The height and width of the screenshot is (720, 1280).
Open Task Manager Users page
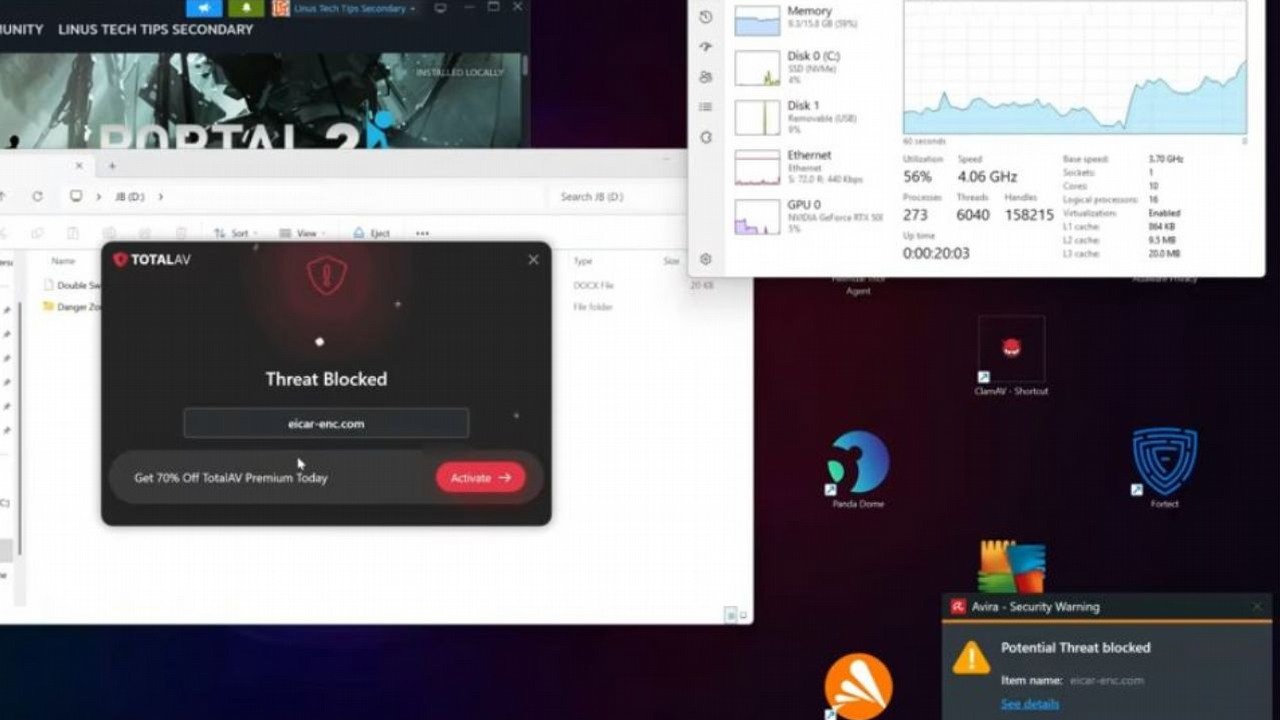(706, 77)
